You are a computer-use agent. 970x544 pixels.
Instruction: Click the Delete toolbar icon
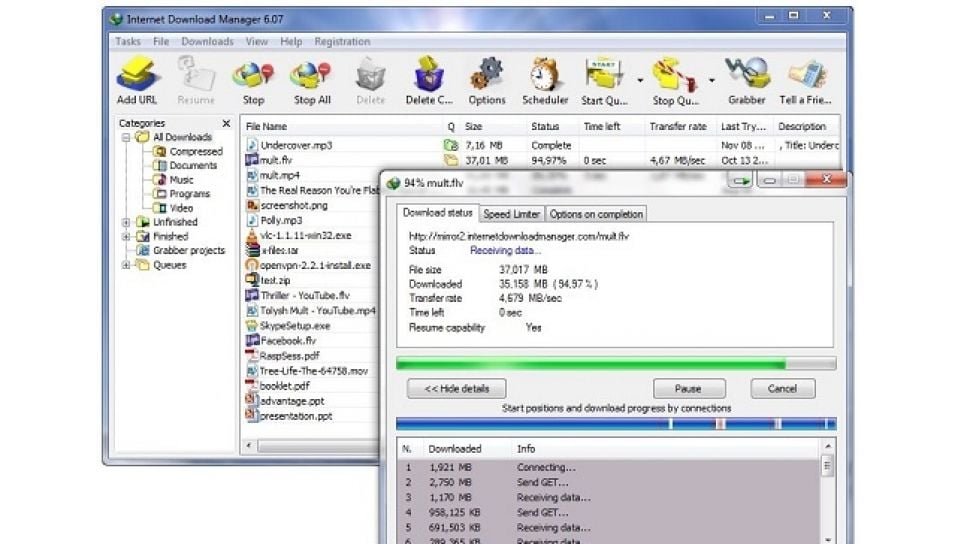[x=371, y=75]
